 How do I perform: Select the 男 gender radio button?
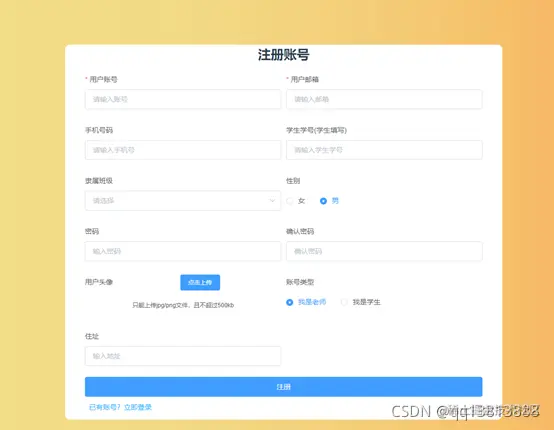point(323,201)
